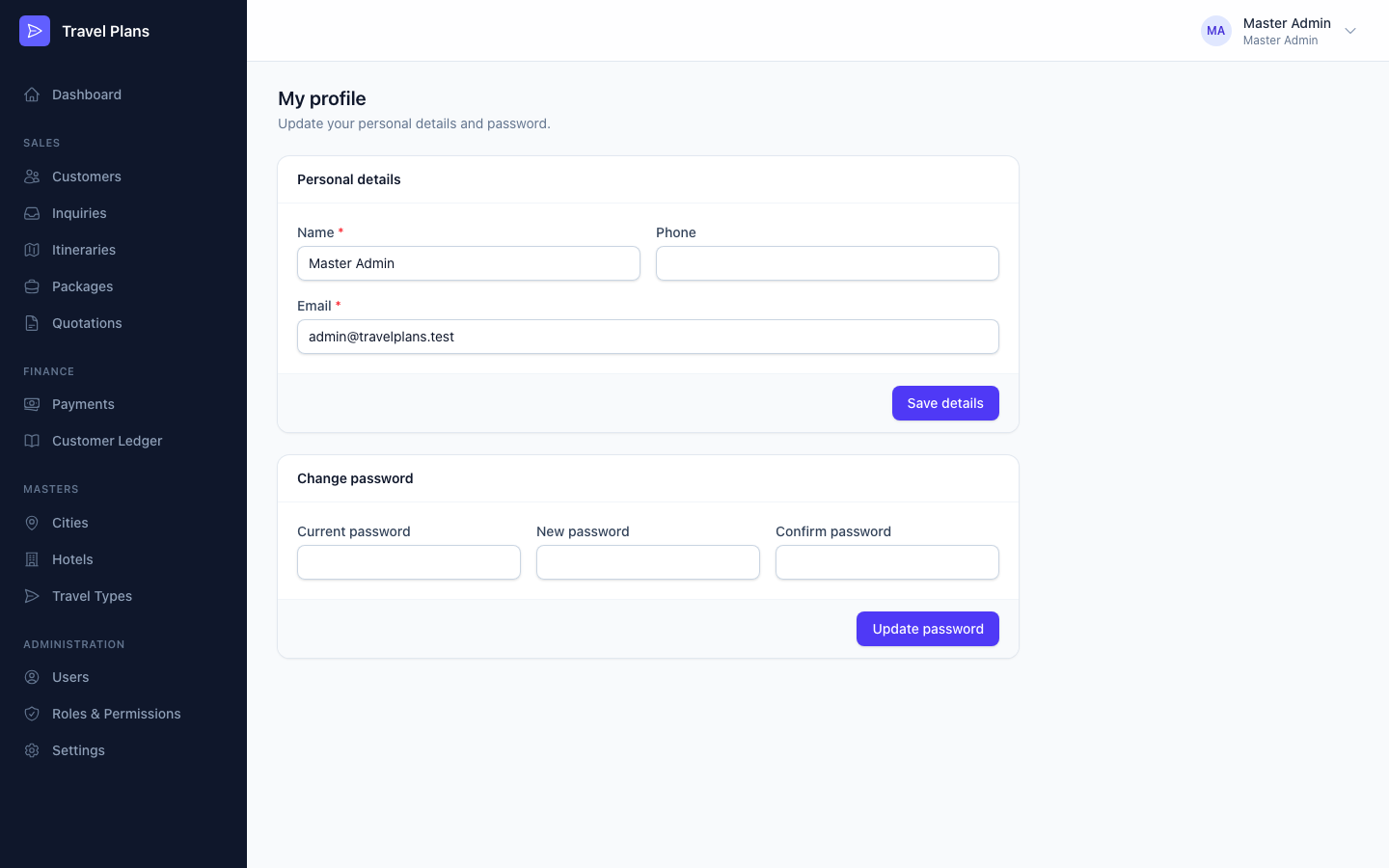
Task: Open the Inquiries inbox icon
Action: [32, 213]
